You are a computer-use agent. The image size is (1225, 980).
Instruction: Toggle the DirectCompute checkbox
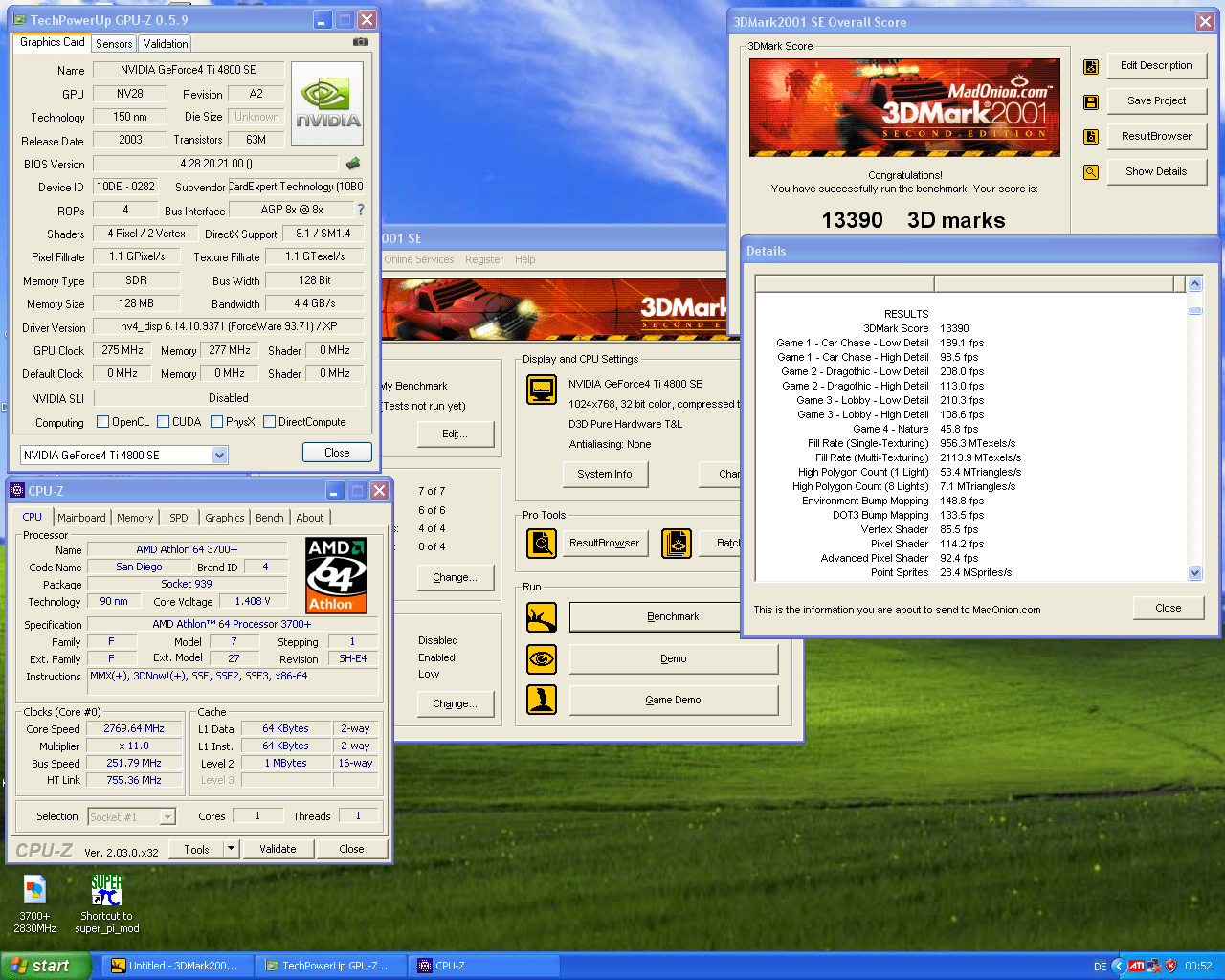click(x=269, y=422)
